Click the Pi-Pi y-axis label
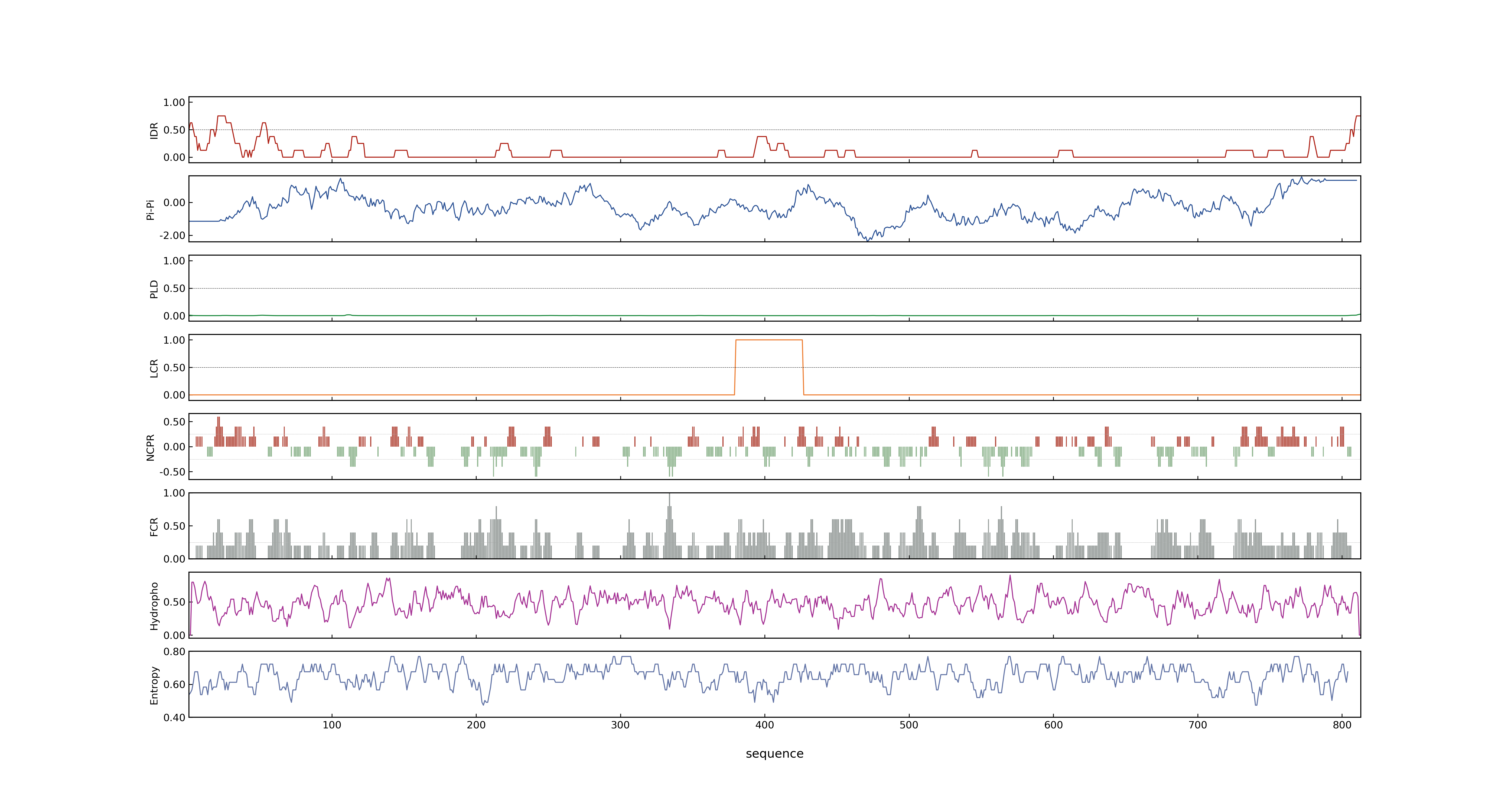1512x806 pixels. pyautogui.click(x=151, y=209)
